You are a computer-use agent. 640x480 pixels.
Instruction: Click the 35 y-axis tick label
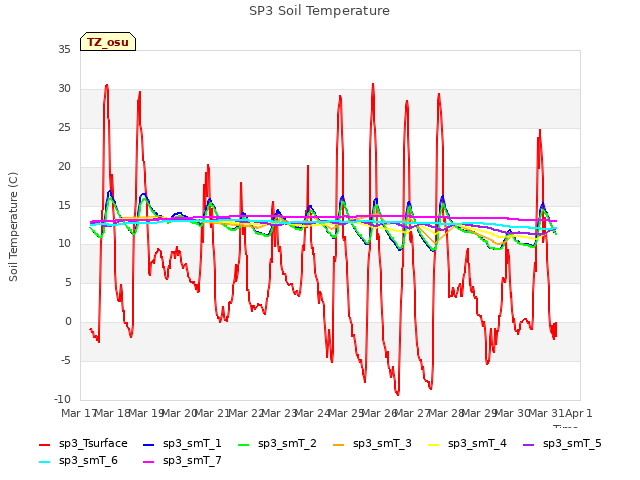pyautogui.click(x=64, y=49)
